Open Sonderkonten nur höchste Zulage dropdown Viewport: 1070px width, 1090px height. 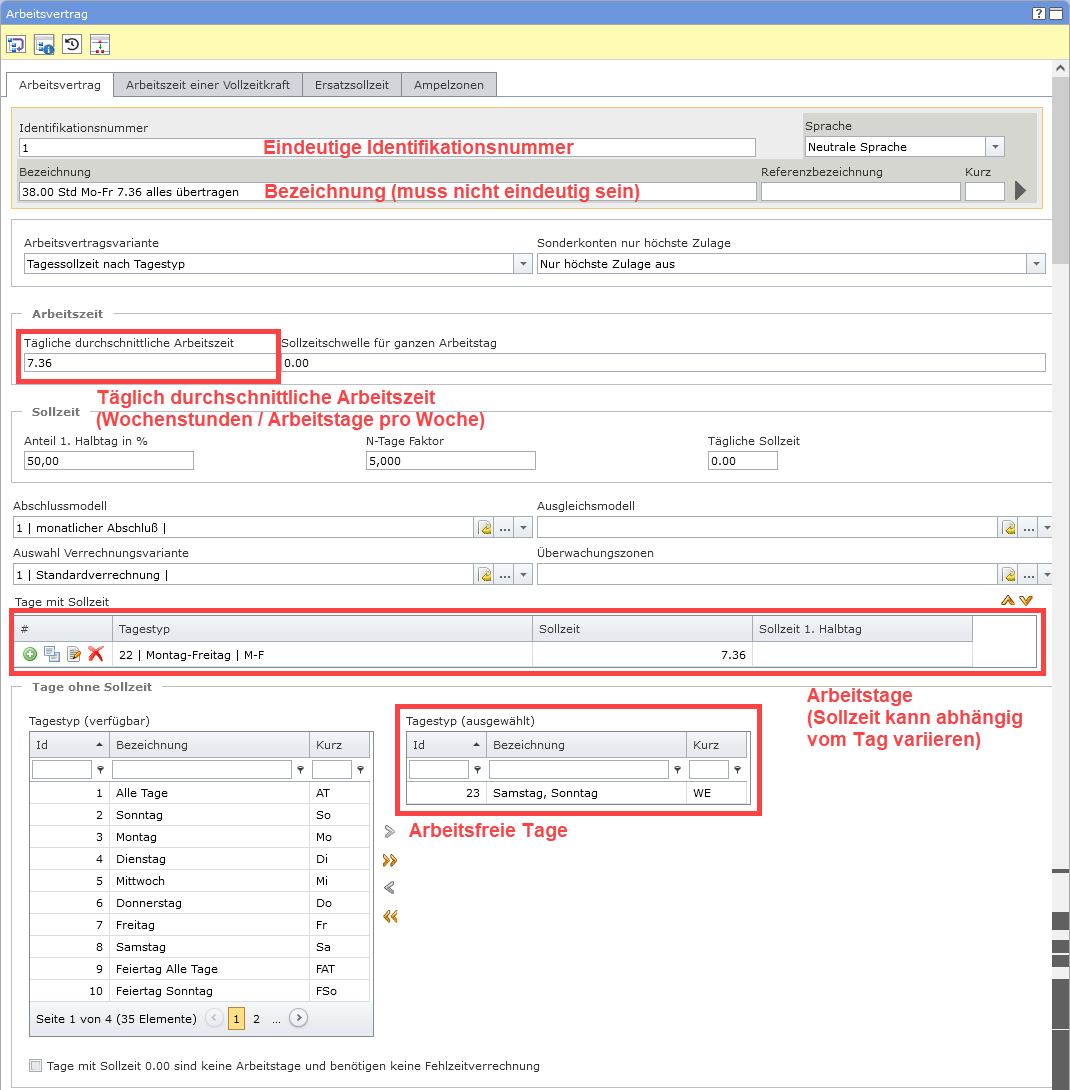[1035, 264]
